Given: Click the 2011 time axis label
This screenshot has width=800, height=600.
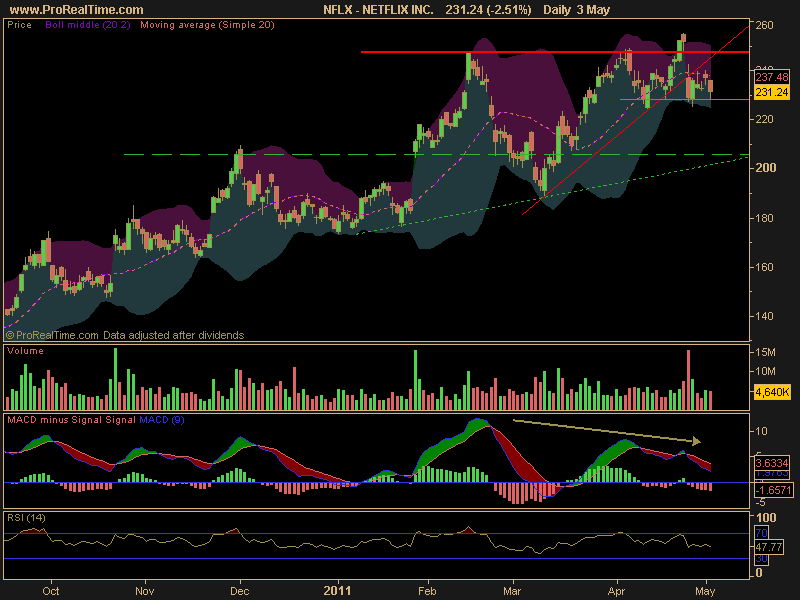Looking at the screenshot, I should click(x=337, y=591).
